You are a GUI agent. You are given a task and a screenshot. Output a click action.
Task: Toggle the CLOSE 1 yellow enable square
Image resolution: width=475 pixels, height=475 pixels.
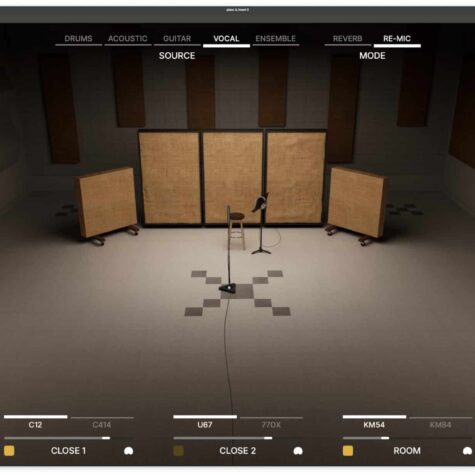[9, 451]
